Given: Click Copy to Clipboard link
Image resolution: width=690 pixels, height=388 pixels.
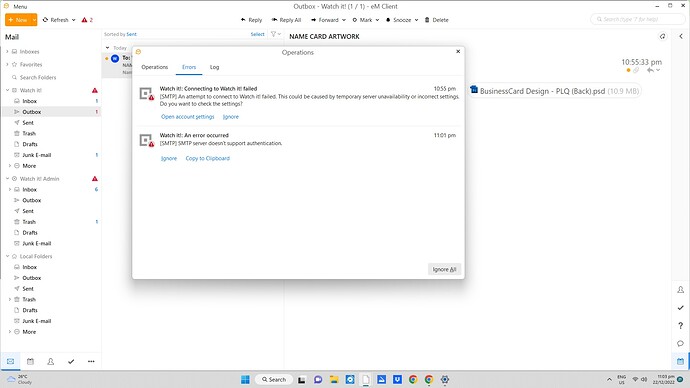Looking at the screenshot, I should (207, 158).
